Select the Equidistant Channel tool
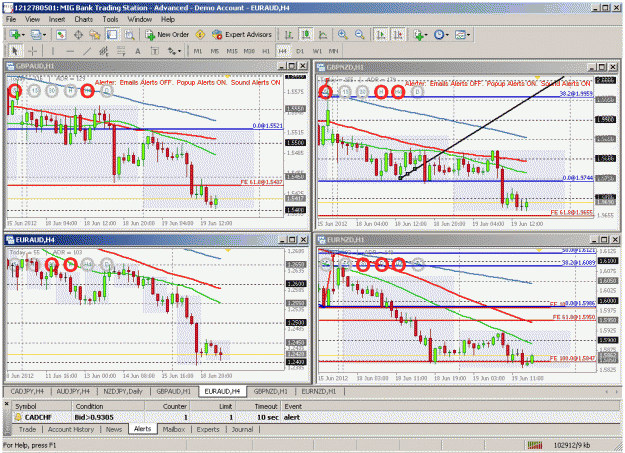 (x=104, y=51)
